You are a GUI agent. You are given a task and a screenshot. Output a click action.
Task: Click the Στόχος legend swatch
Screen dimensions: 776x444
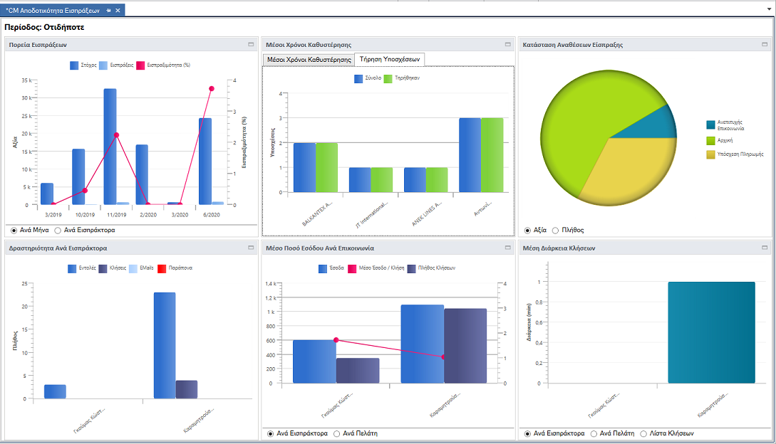74,65
